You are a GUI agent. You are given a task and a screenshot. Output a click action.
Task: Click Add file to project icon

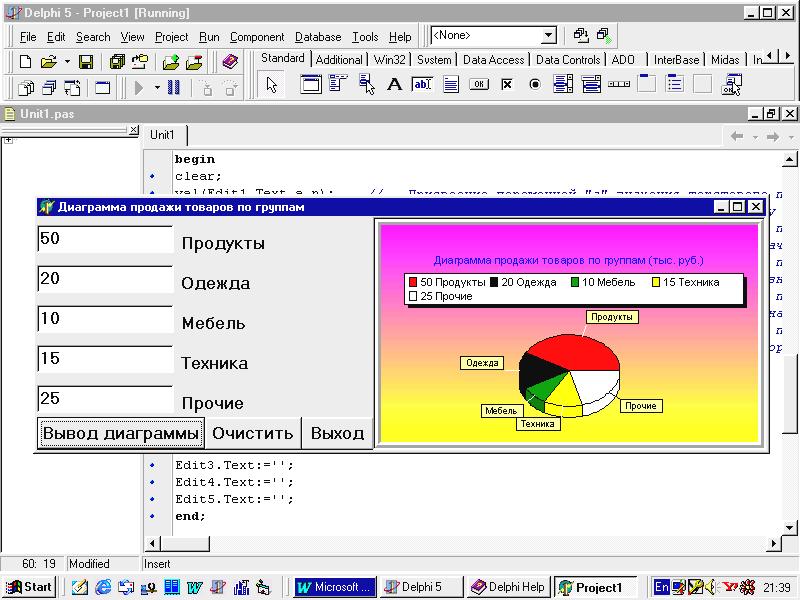(171, 62)
